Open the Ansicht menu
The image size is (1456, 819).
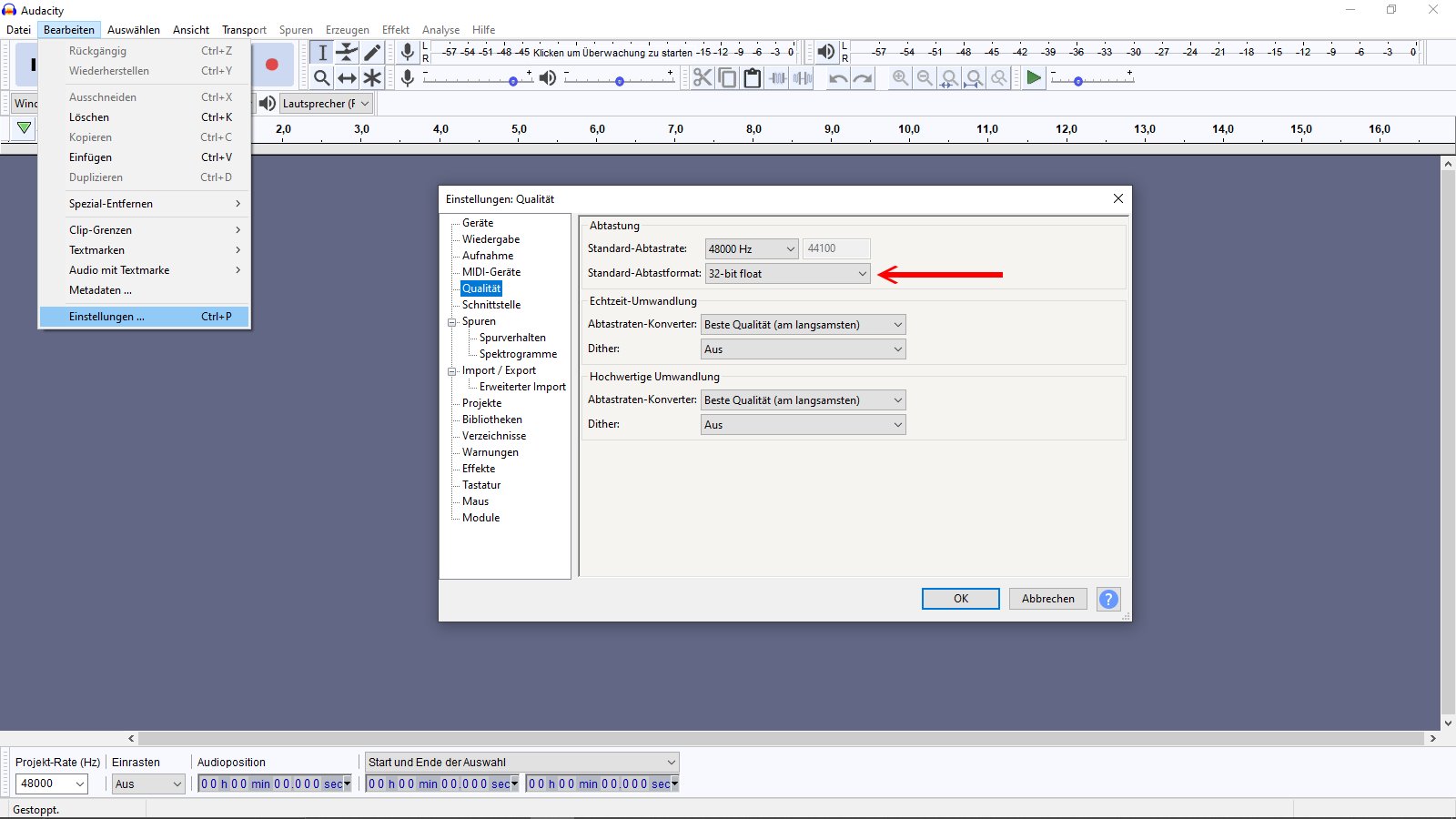point(191,29)
